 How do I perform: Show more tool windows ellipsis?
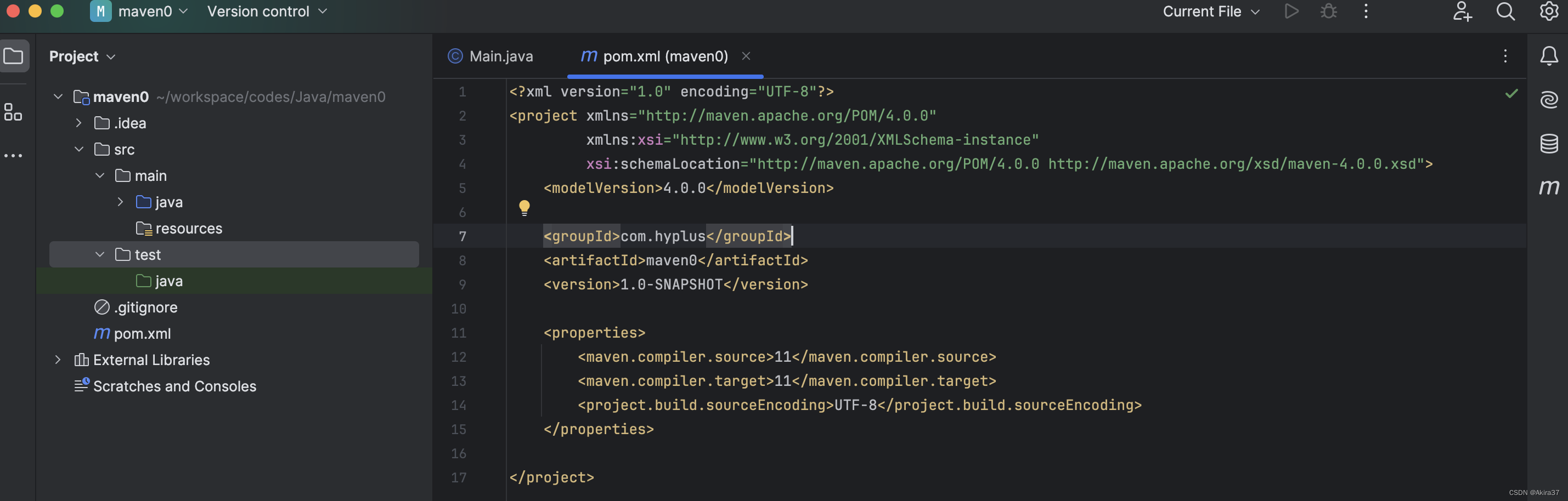pyautogui.click(x=13, y=156)
